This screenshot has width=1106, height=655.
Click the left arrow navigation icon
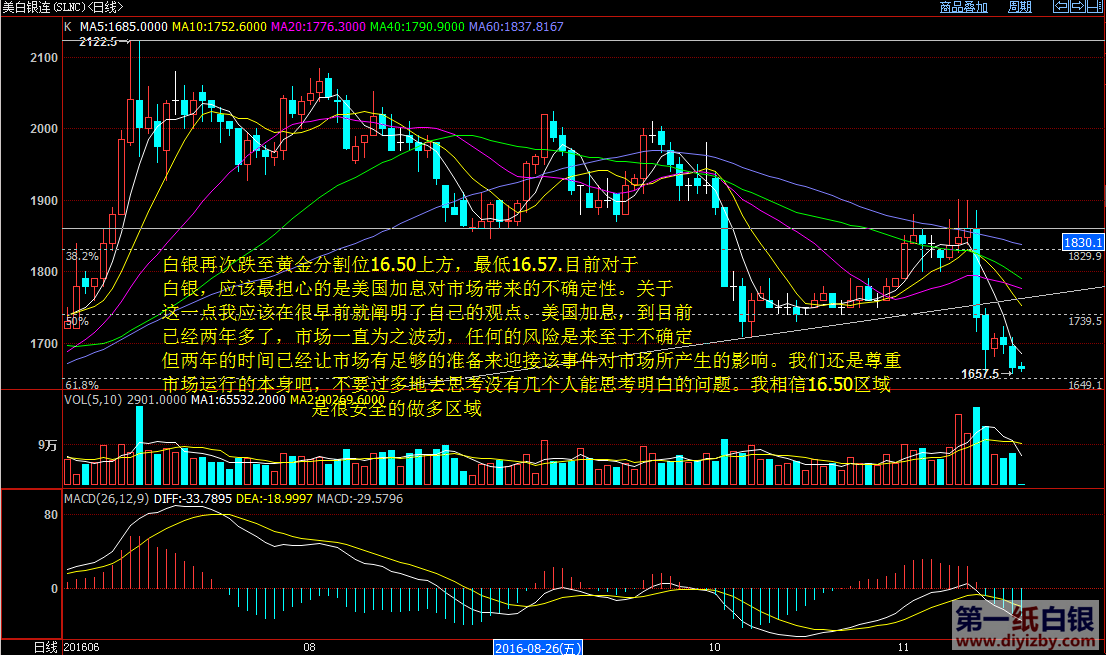(x=1063, y=7)
